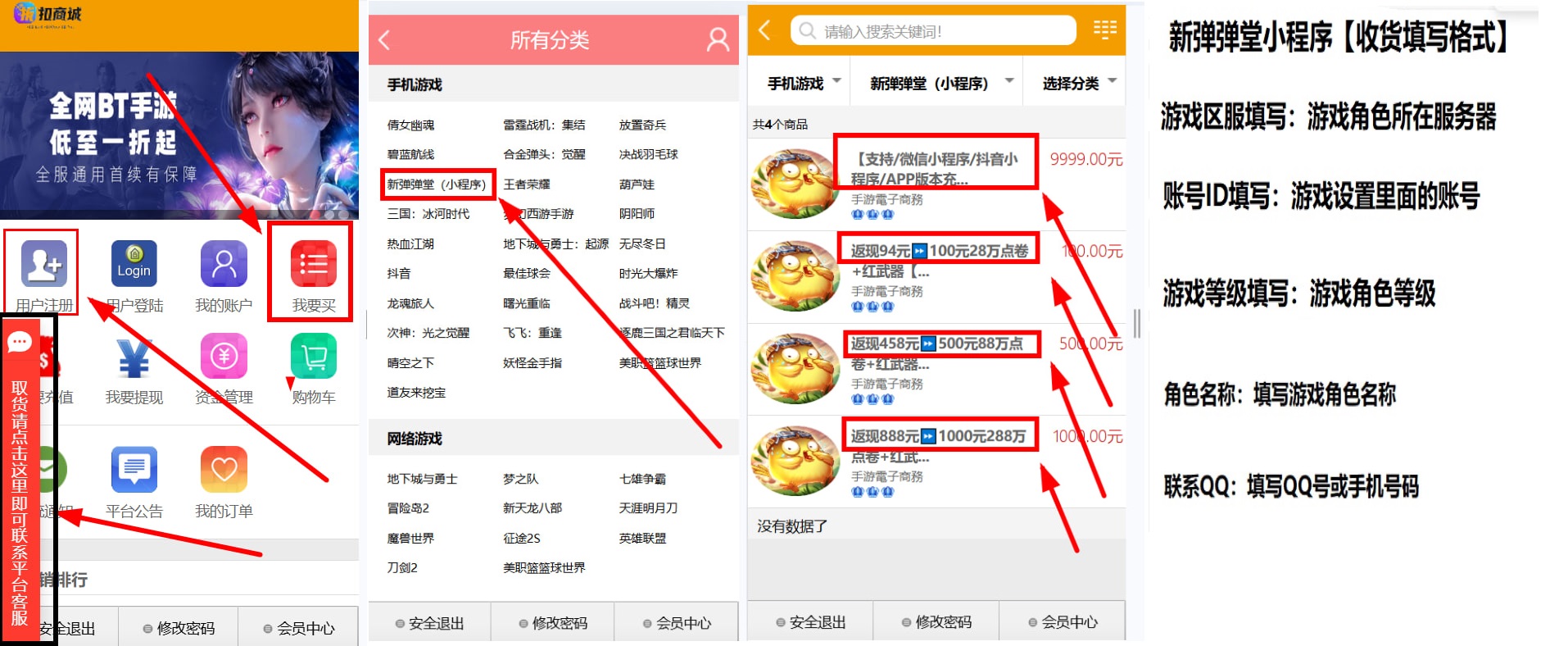Go back using the 所有分类 header arrow
This screenshot has width=1568, height=646.
pyautogui.click(x=384, y=39)
